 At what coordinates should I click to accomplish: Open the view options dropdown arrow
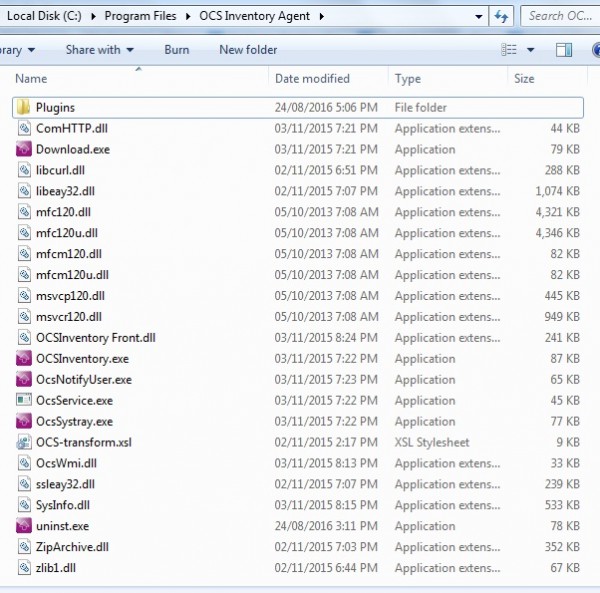click(x=531, y=50)
